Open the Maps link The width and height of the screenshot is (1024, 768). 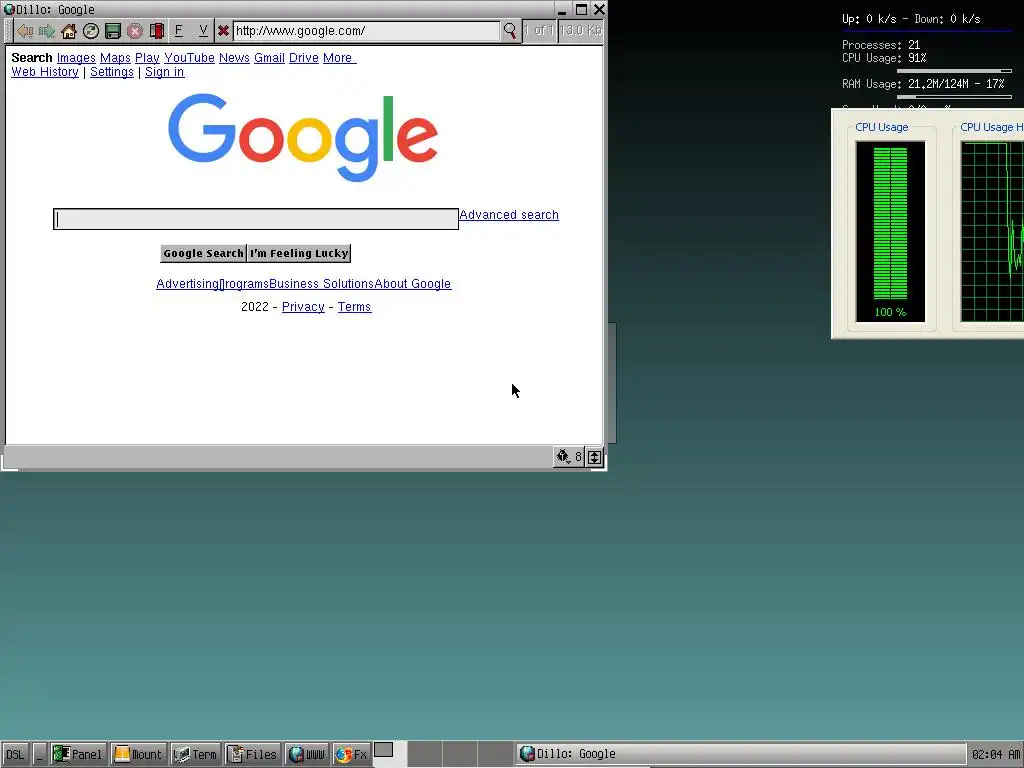115,58
